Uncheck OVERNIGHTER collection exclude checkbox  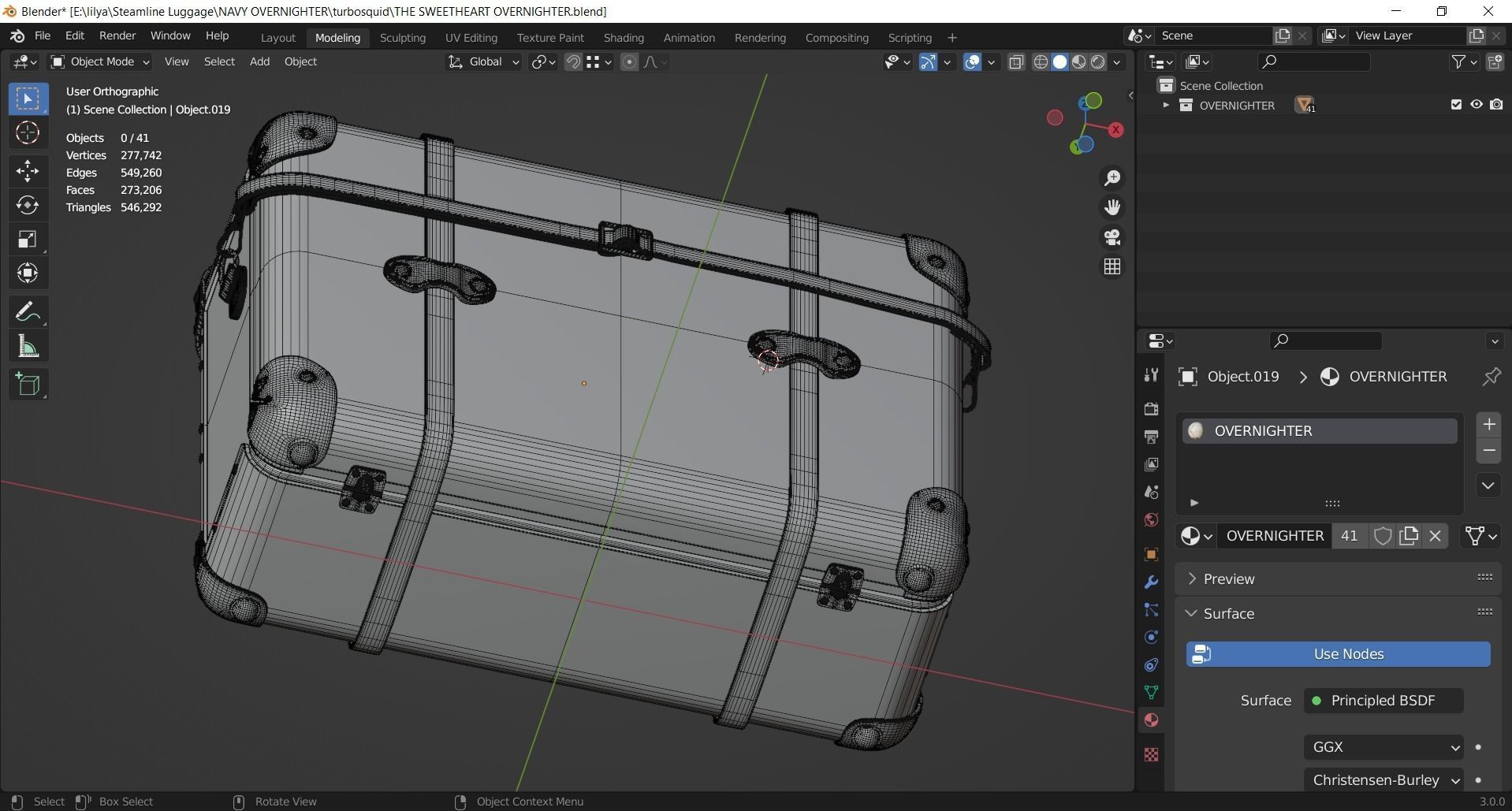pyautogui.click(x=1456, y=105)
